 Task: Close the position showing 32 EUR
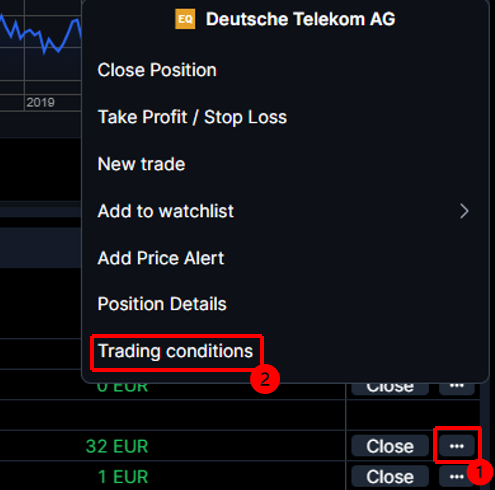click(x=390, y=446)
